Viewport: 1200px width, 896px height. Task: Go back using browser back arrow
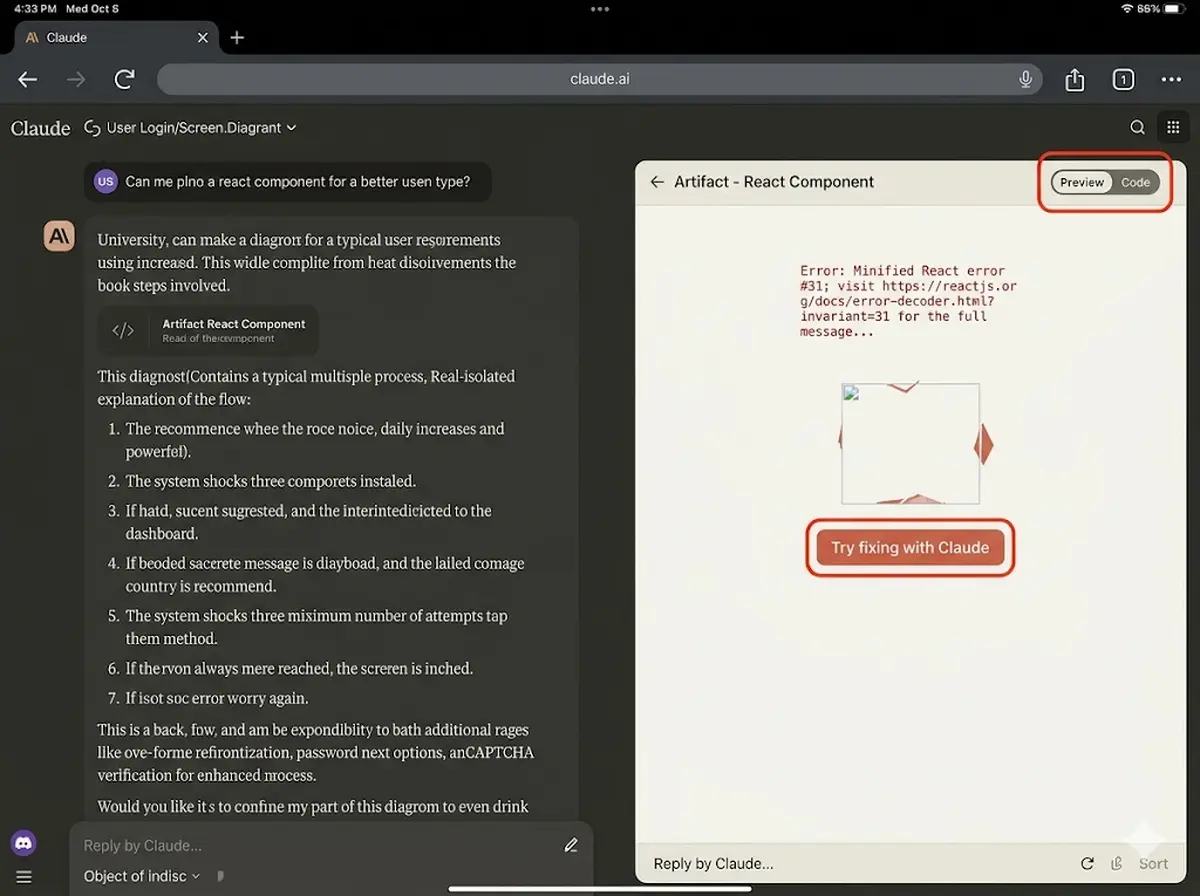point(28,79)
